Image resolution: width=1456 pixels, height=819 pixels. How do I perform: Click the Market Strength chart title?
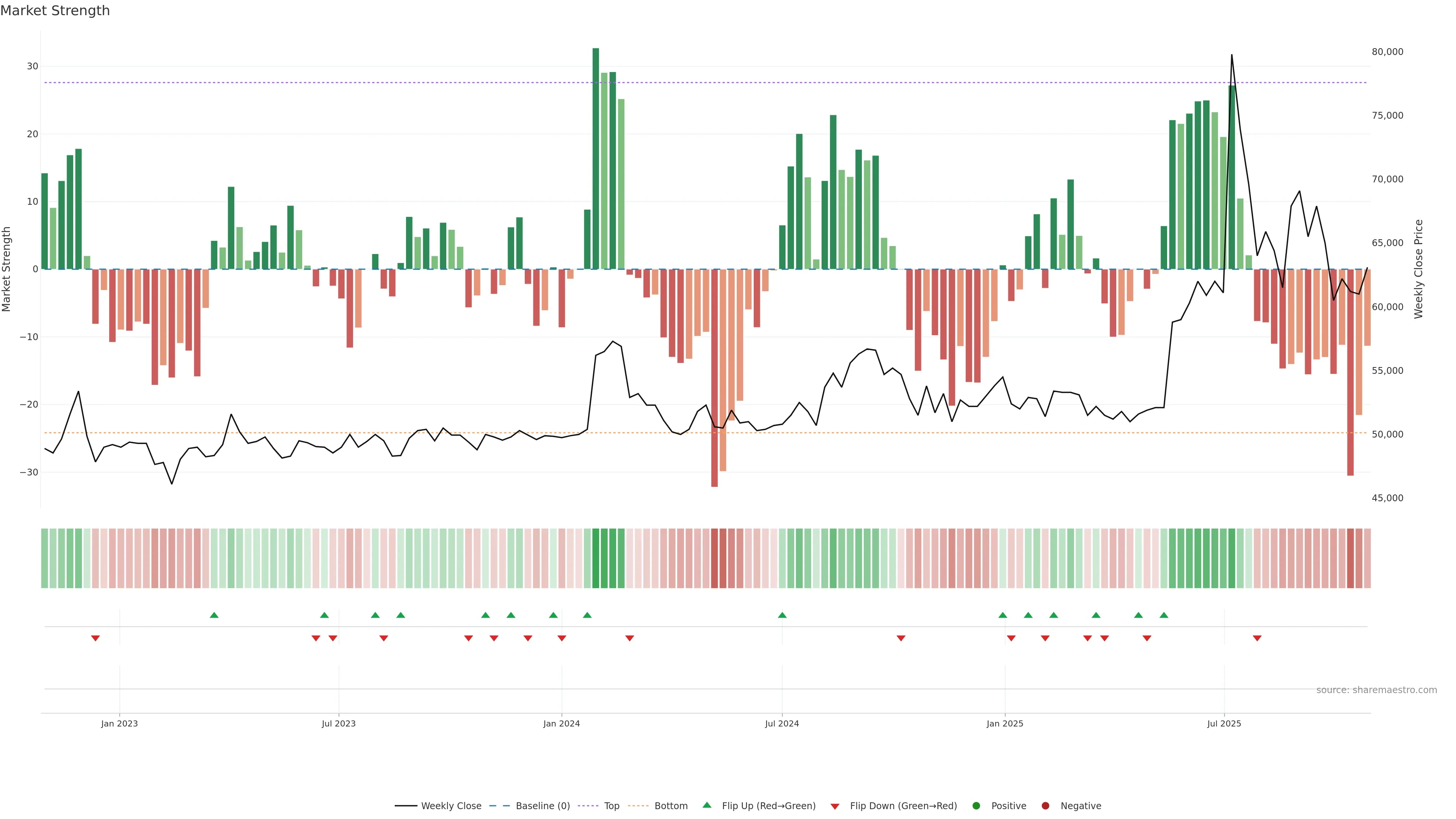[x=55, y=11]
